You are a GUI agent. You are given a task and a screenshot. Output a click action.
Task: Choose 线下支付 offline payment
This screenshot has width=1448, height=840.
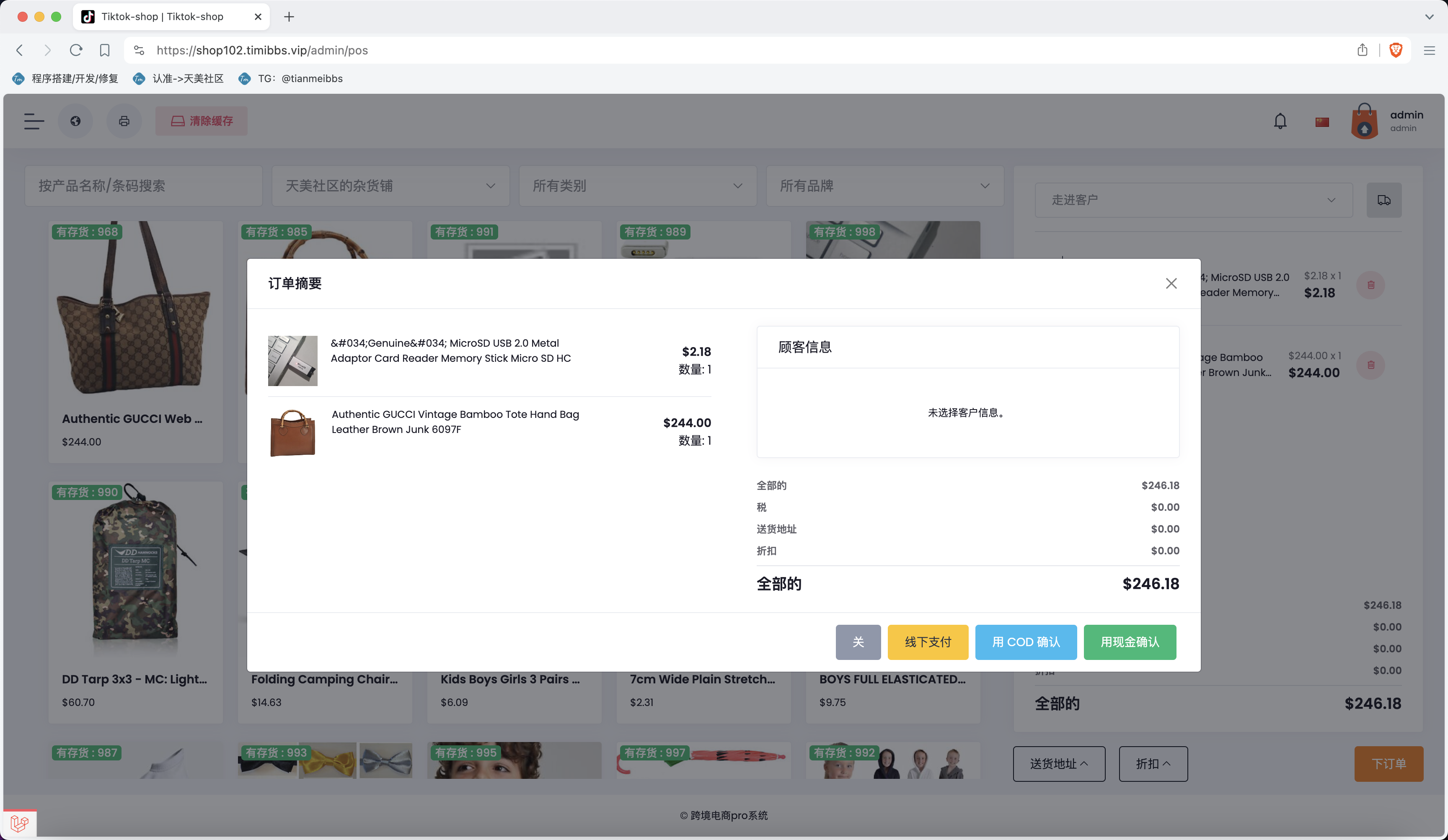(x=927, y=642)
